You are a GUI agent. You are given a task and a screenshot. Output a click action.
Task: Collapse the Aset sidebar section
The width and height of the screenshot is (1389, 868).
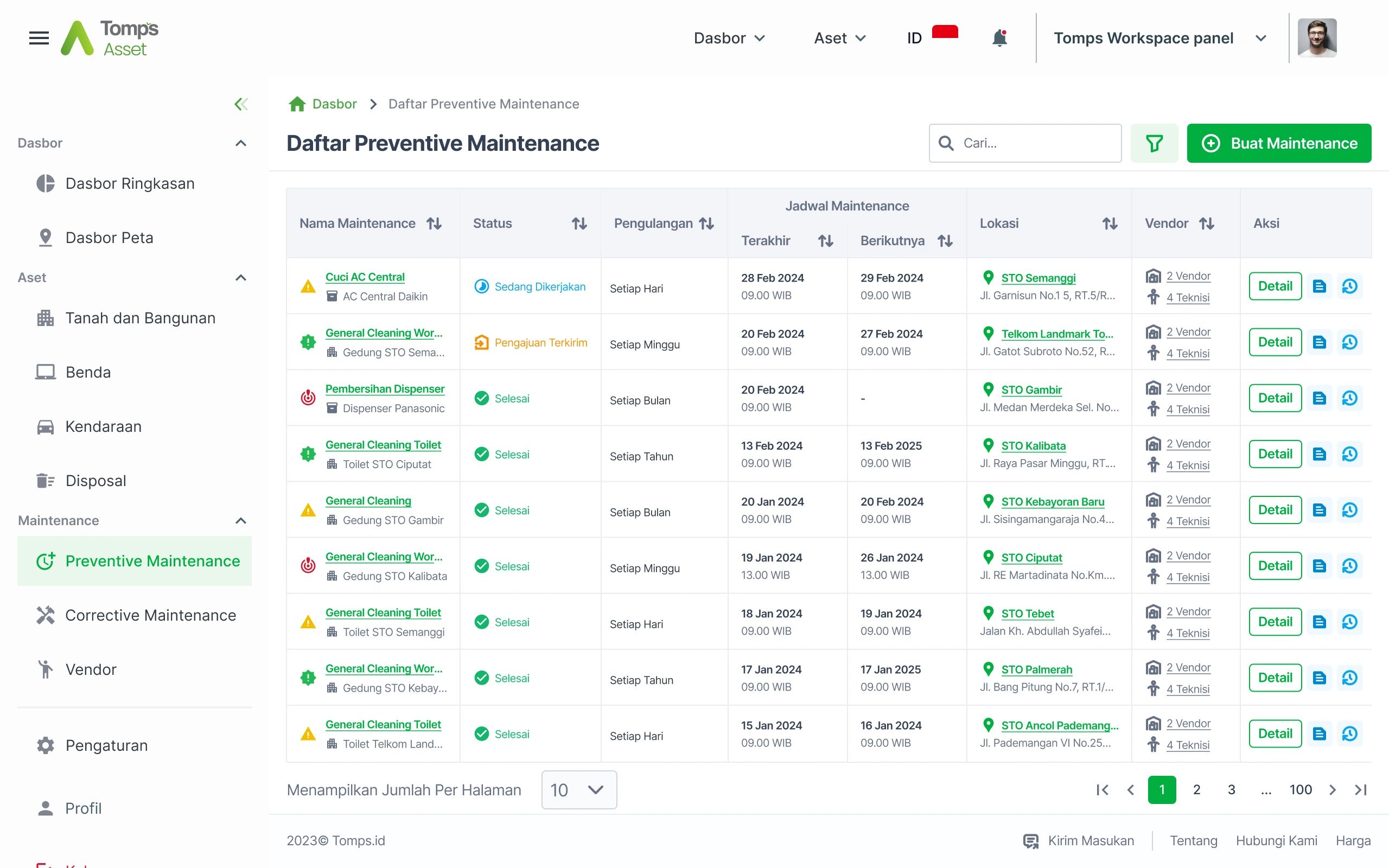[x=241, y=278]
